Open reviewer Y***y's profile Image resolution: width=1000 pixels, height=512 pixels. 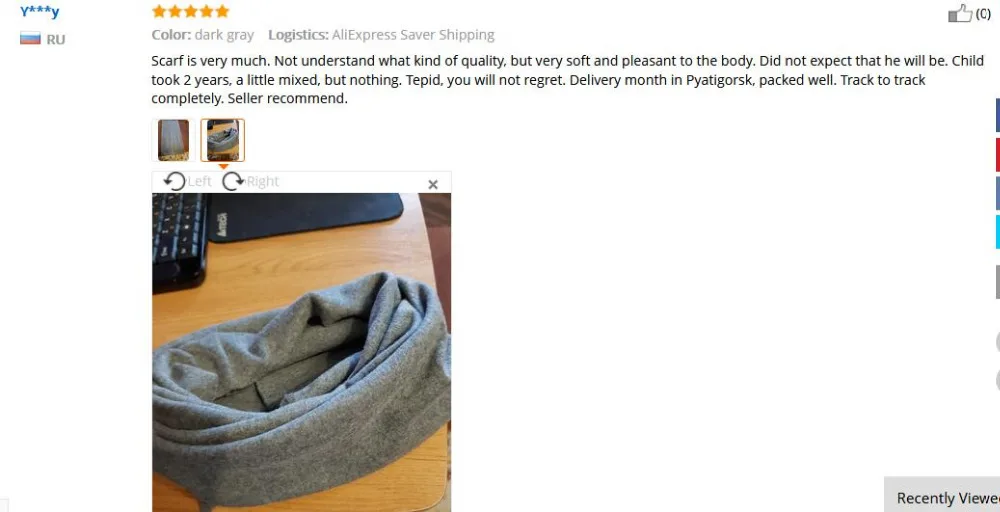point(40,11)
